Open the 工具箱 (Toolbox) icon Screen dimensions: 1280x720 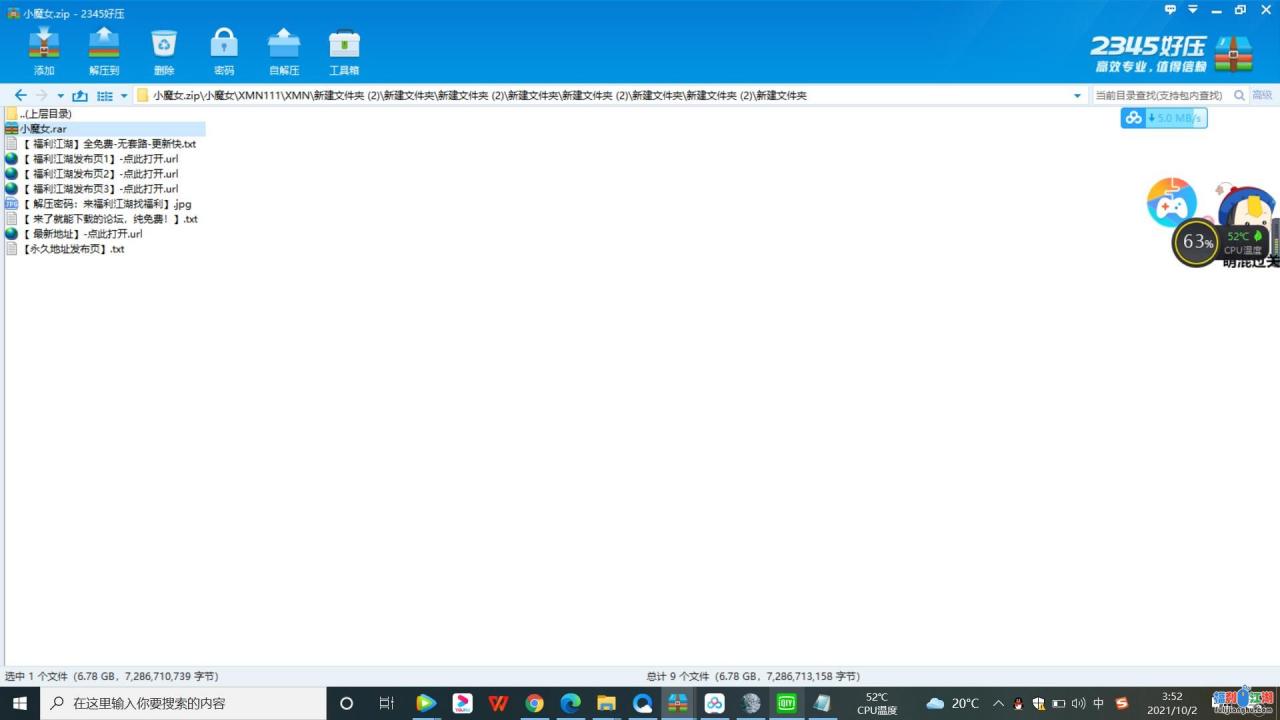pos(344,50)
